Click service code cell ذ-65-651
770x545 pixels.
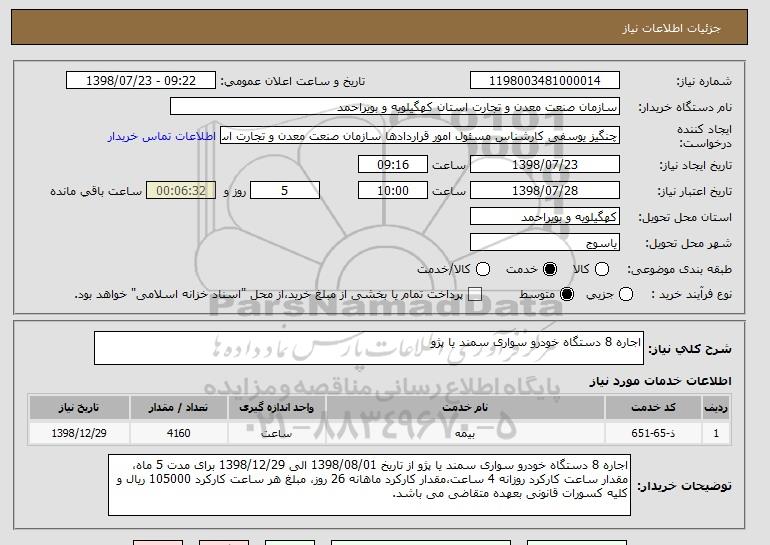(x=653, y=433)
